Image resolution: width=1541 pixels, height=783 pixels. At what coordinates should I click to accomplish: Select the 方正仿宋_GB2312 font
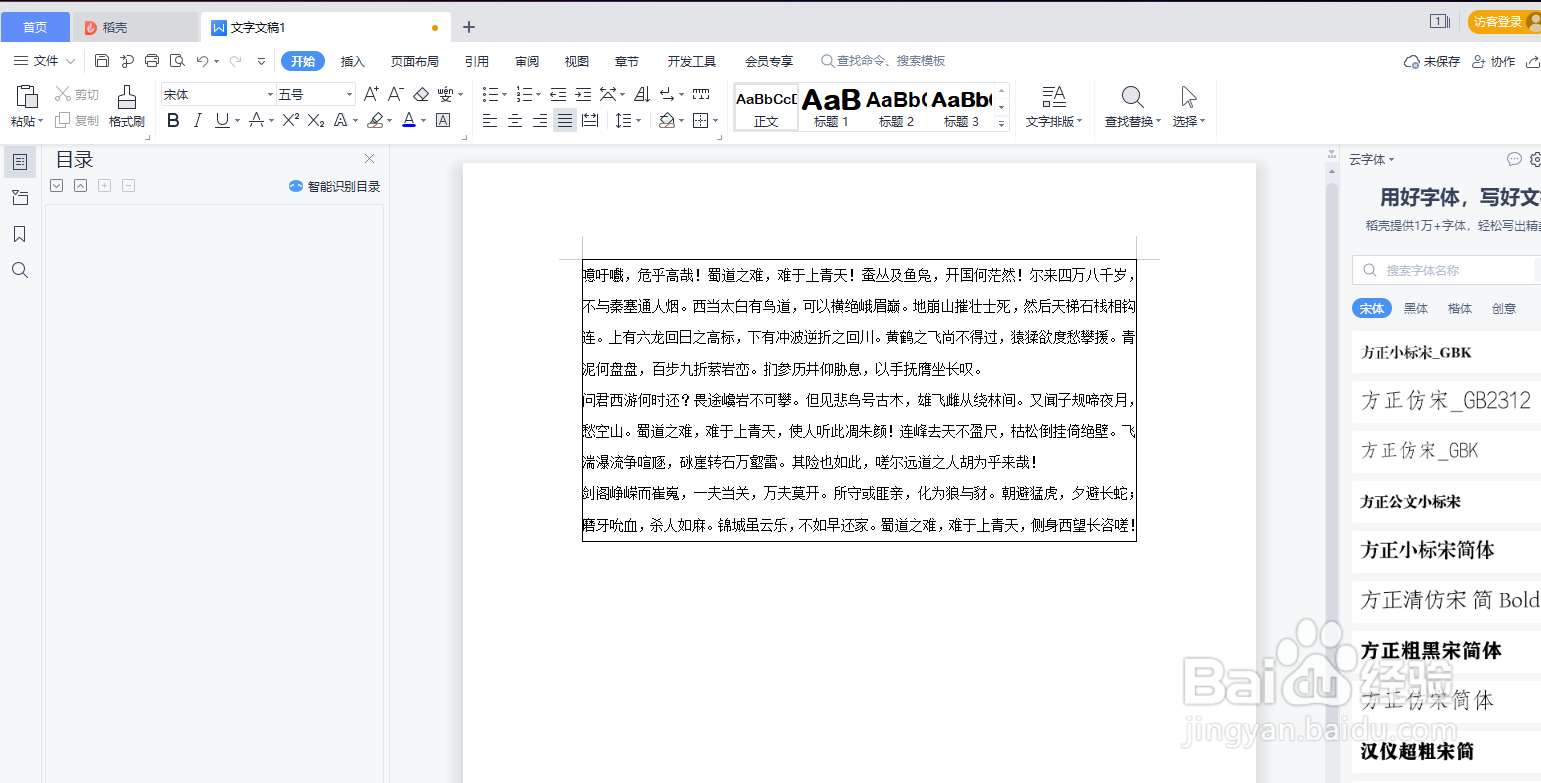point(1444,400)
